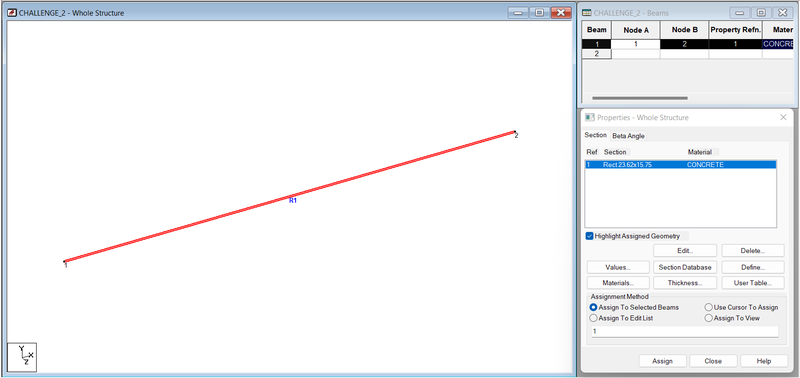Click the Assign button
Screen dimensions: 800x378
pyautogui.click(x=662, y=361)
